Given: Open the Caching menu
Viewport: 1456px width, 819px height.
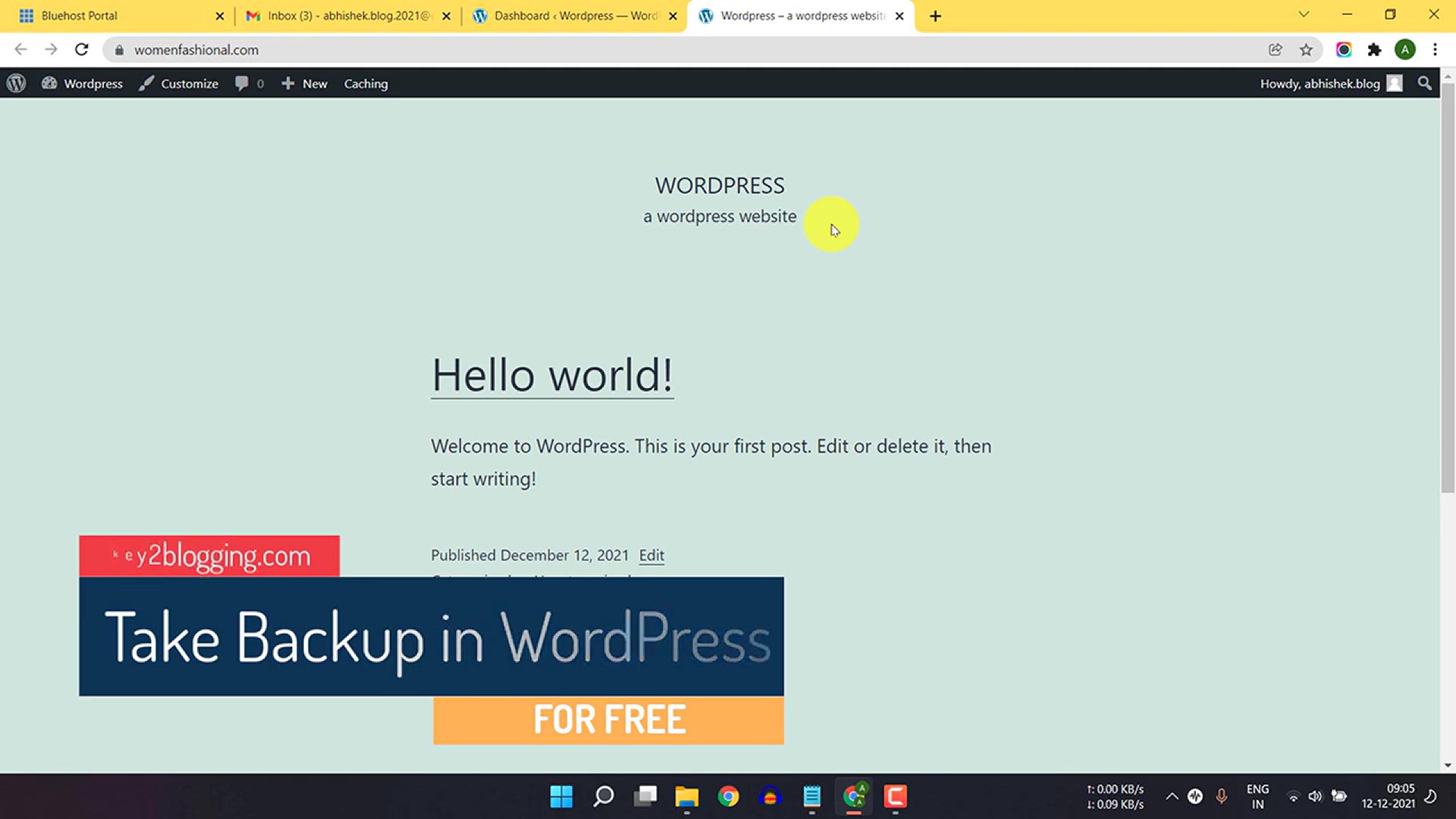Looking at the screenshot, I should click(x=366, y=83).
